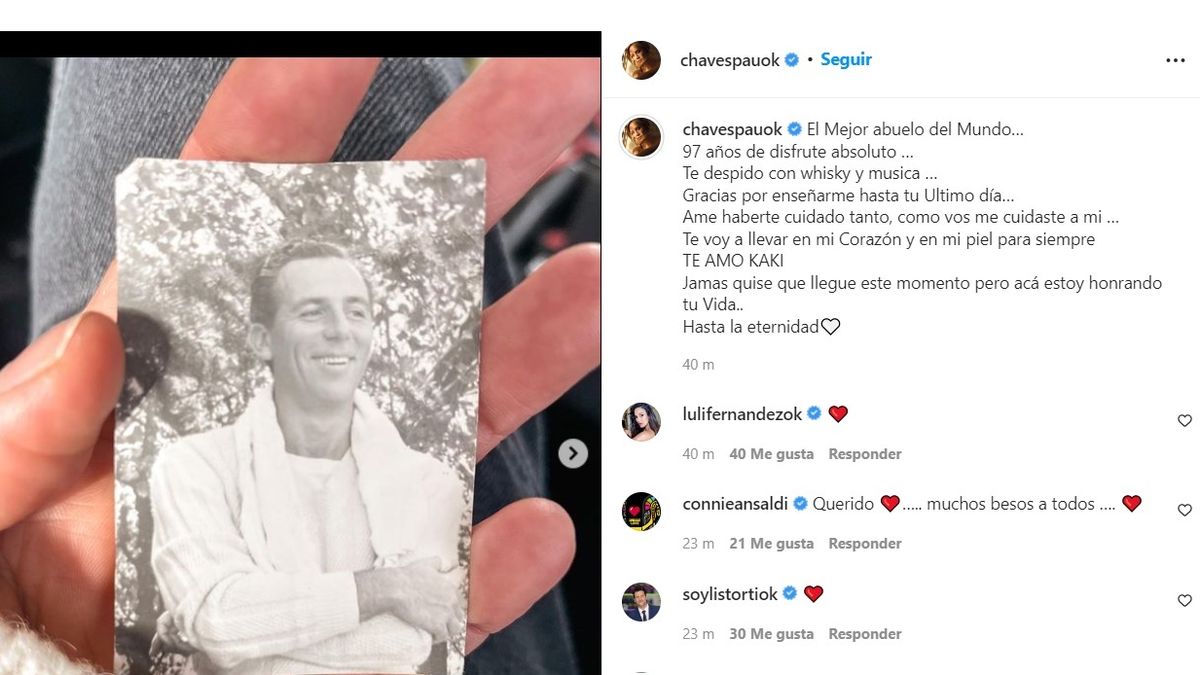This screenshot has height=675, width=1200.
Task: Like soylistortiok's comment with heart icon
Action: tap(1184, 601)
